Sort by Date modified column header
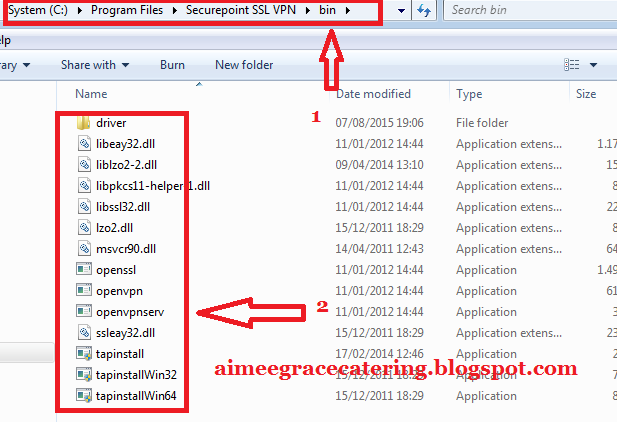 [373, 94]
